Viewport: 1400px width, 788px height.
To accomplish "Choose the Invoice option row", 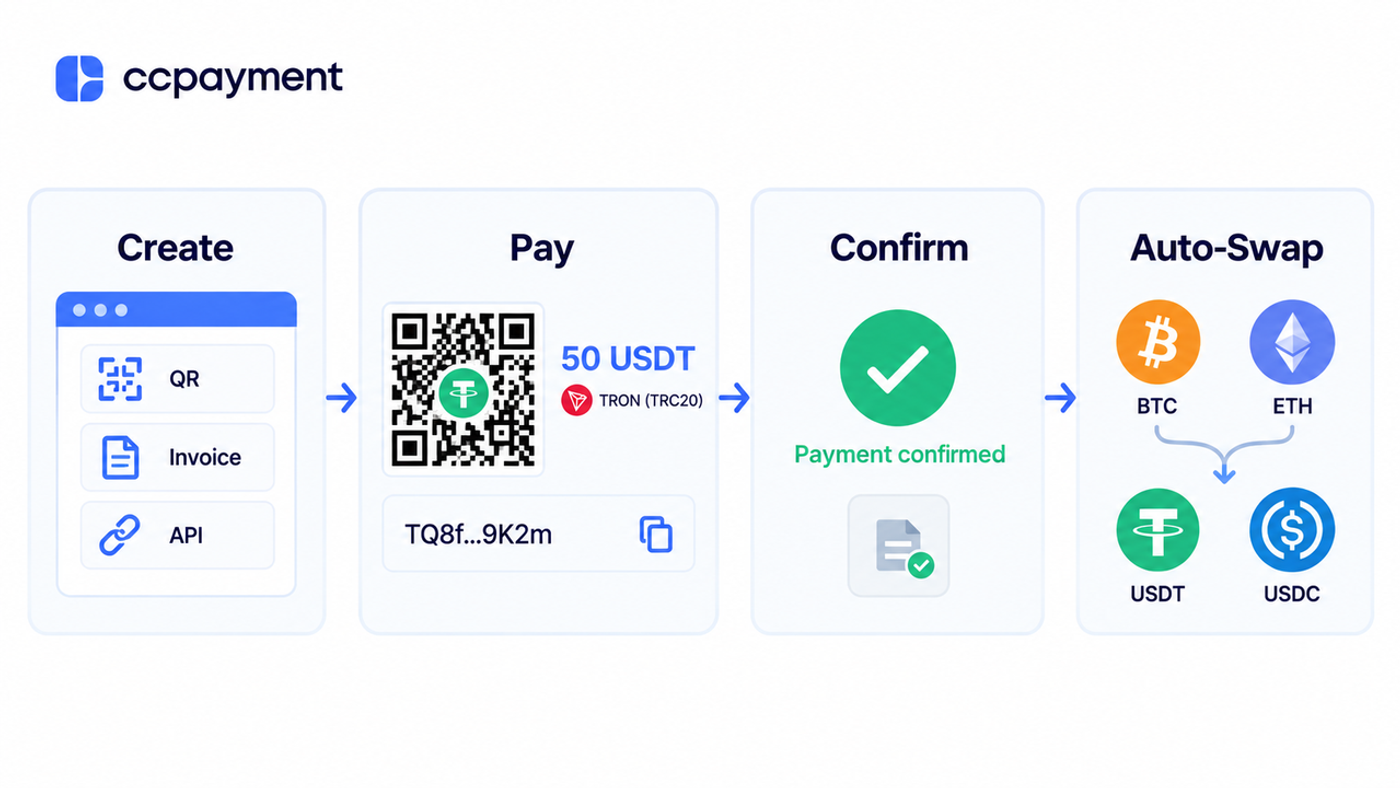I will click(x=177, y=457).
